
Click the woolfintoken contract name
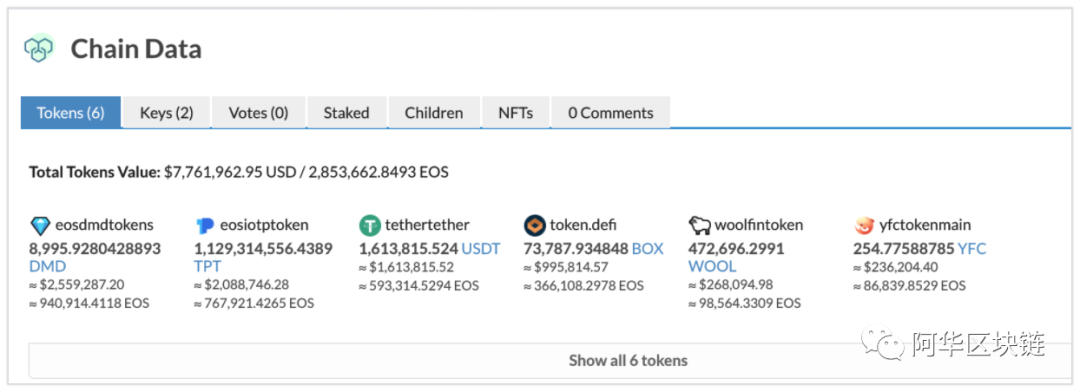(759, 225)
